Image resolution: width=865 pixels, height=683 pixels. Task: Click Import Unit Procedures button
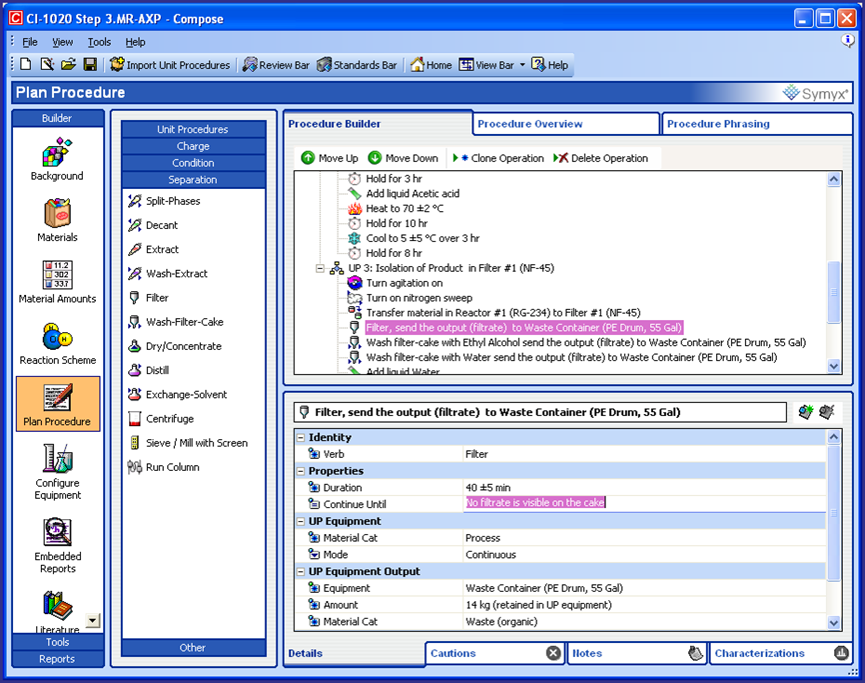170,65
